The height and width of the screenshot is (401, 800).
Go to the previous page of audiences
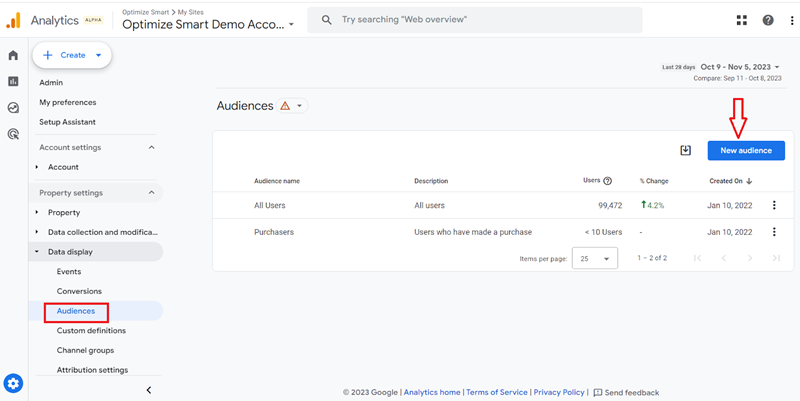pyautogui.click(x=723, y=258)
